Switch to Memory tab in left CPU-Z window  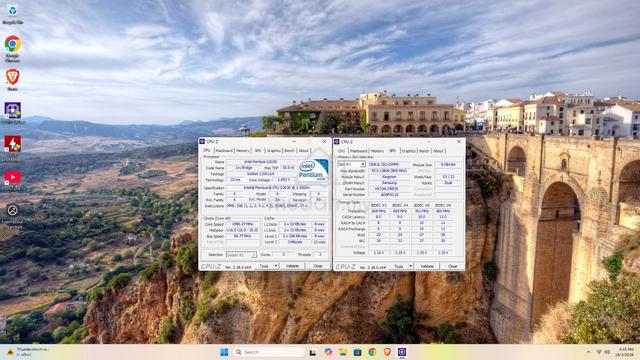pyautogui.click(x=242, y=151)
